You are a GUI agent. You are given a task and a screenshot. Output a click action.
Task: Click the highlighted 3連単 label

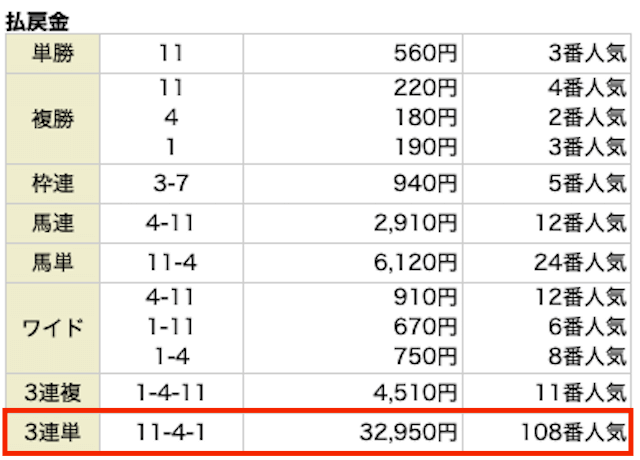[x=52, y=433]
